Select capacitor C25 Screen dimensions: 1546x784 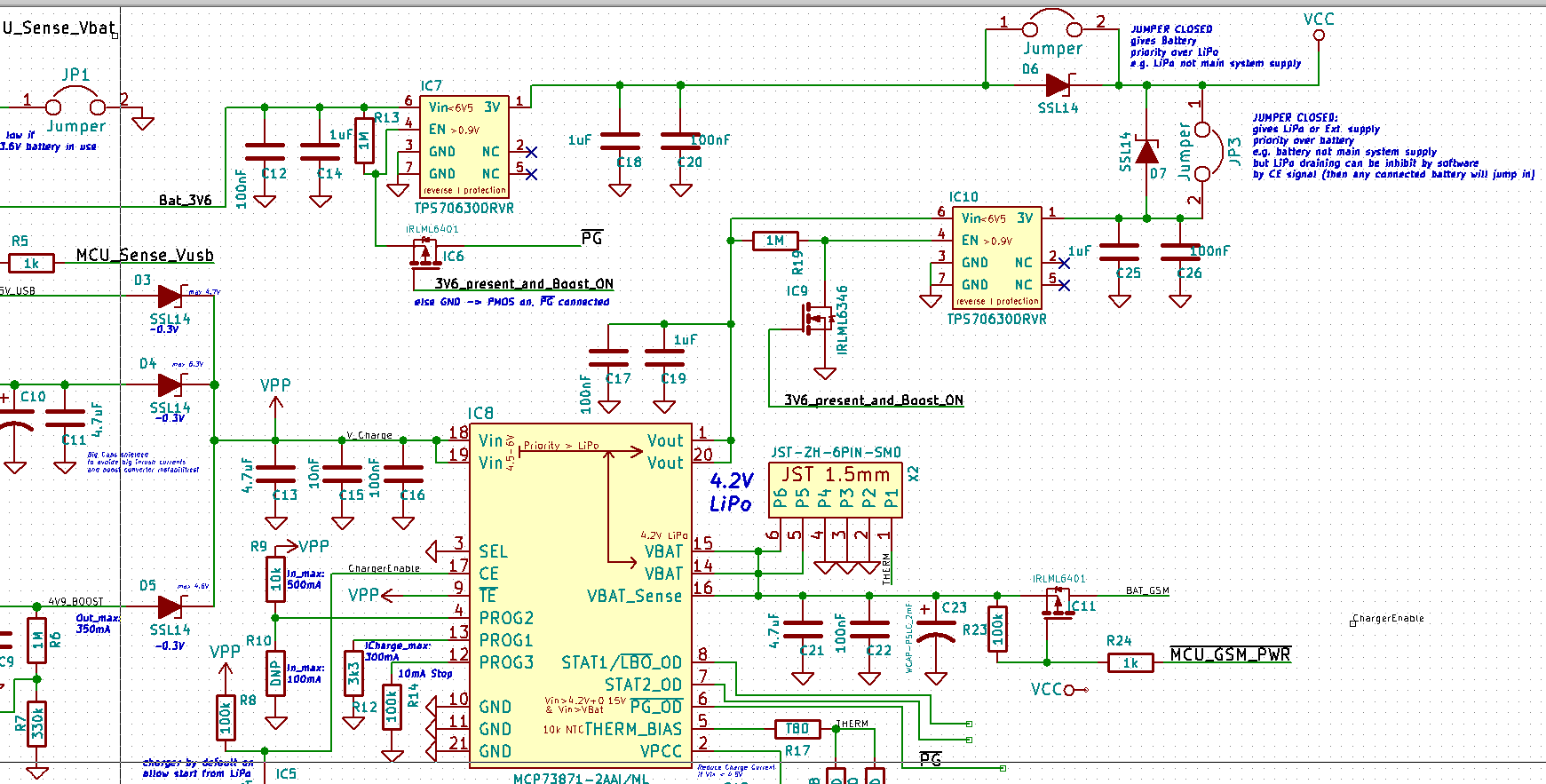[1119, 252]
